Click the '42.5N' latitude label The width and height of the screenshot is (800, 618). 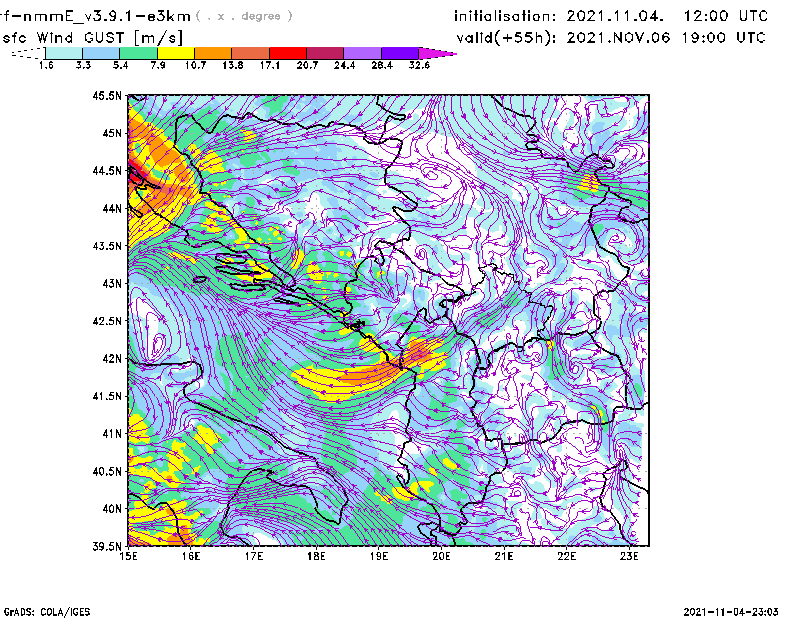click(x=107, y=321)
